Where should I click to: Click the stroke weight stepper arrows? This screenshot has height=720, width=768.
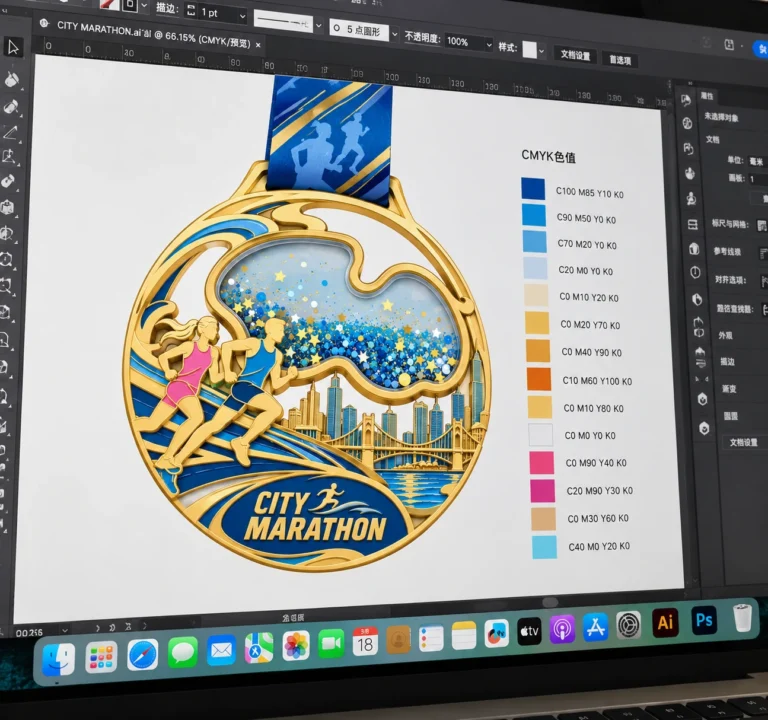[x=191, y=11]
